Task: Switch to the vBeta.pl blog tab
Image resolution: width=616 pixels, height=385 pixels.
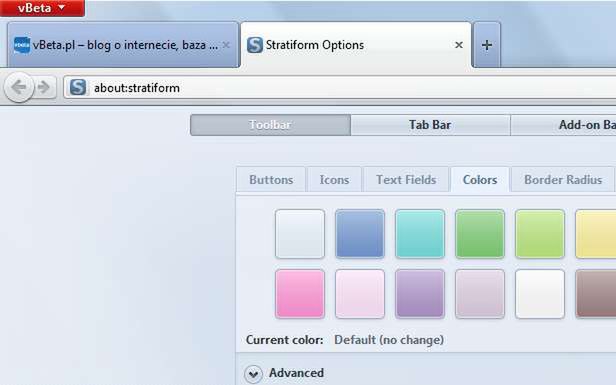Action: point(123,45)
